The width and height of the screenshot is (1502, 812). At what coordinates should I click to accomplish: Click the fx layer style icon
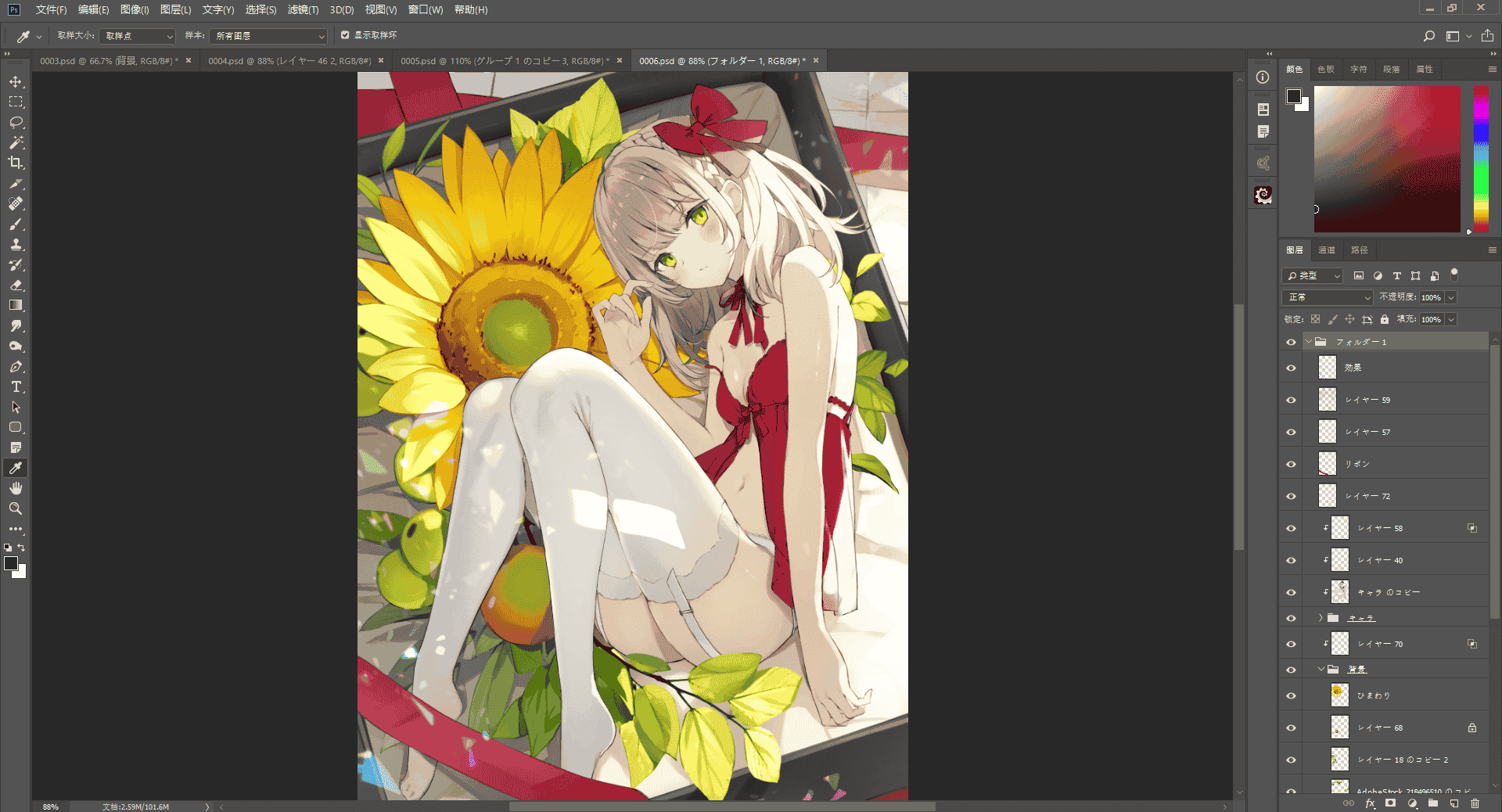(x=1370, y=803)
